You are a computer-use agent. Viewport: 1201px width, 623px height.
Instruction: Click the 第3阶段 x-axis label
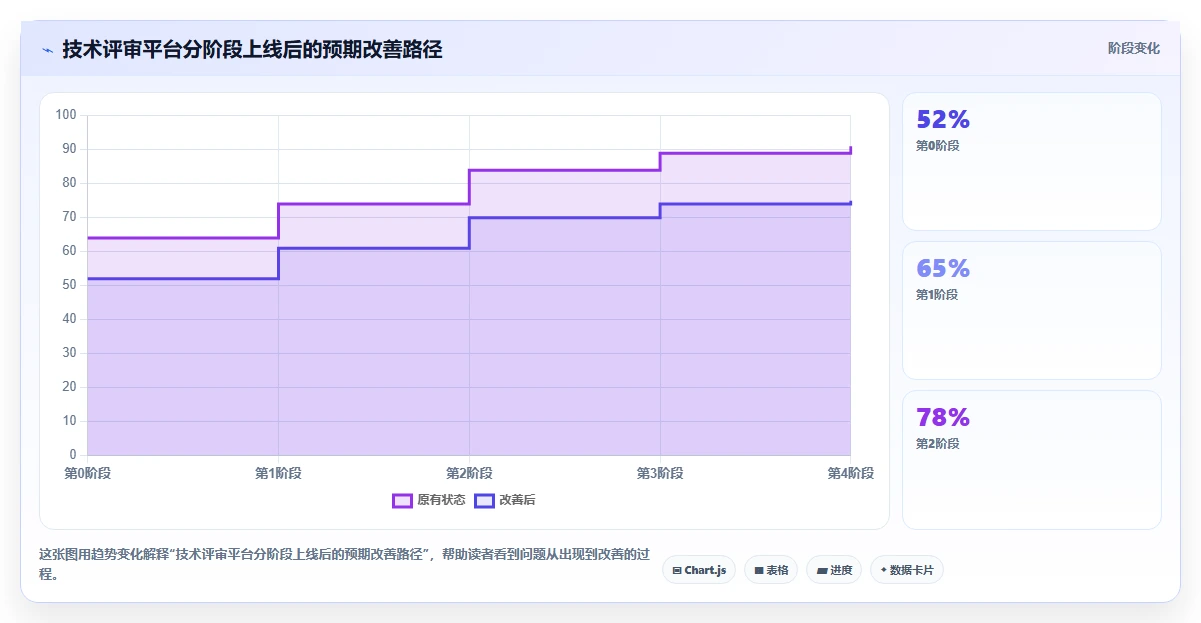(x=660, y=473)
